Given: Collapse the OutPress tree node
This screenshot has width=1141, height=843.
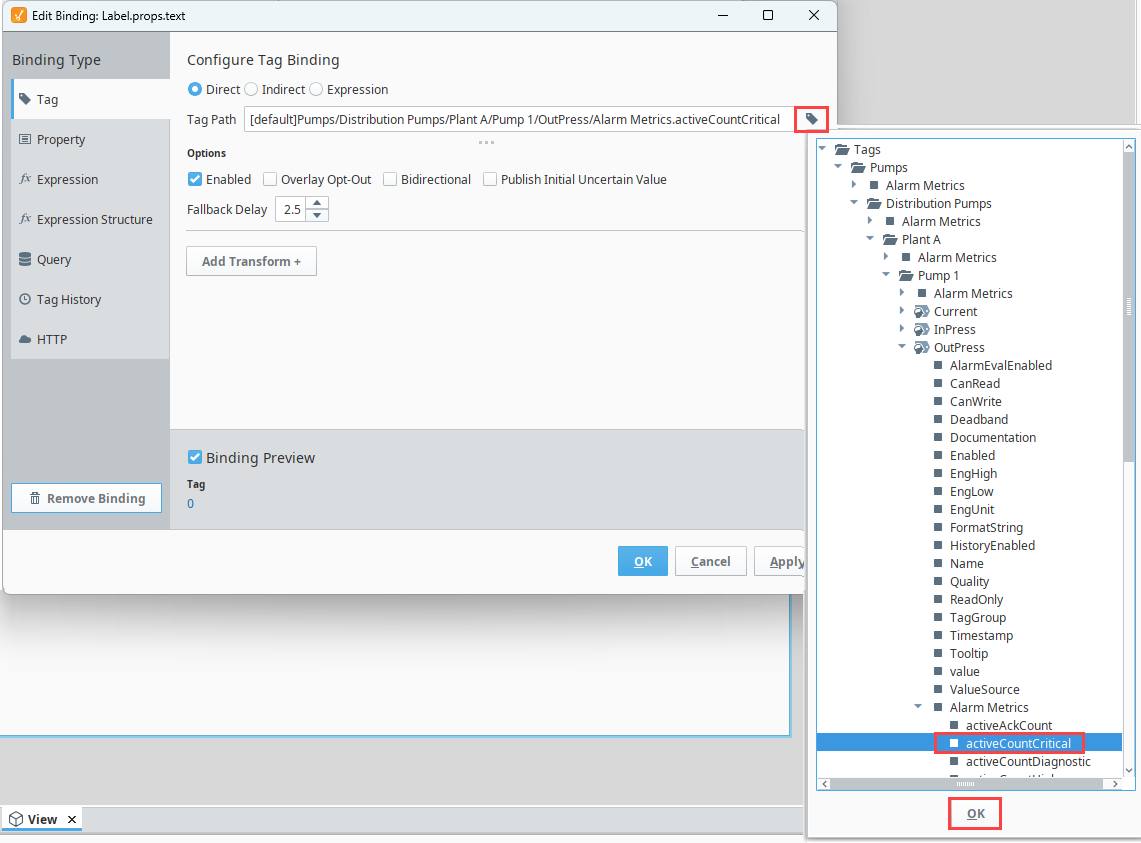Looking at the screenshot, I should [902, 347].
